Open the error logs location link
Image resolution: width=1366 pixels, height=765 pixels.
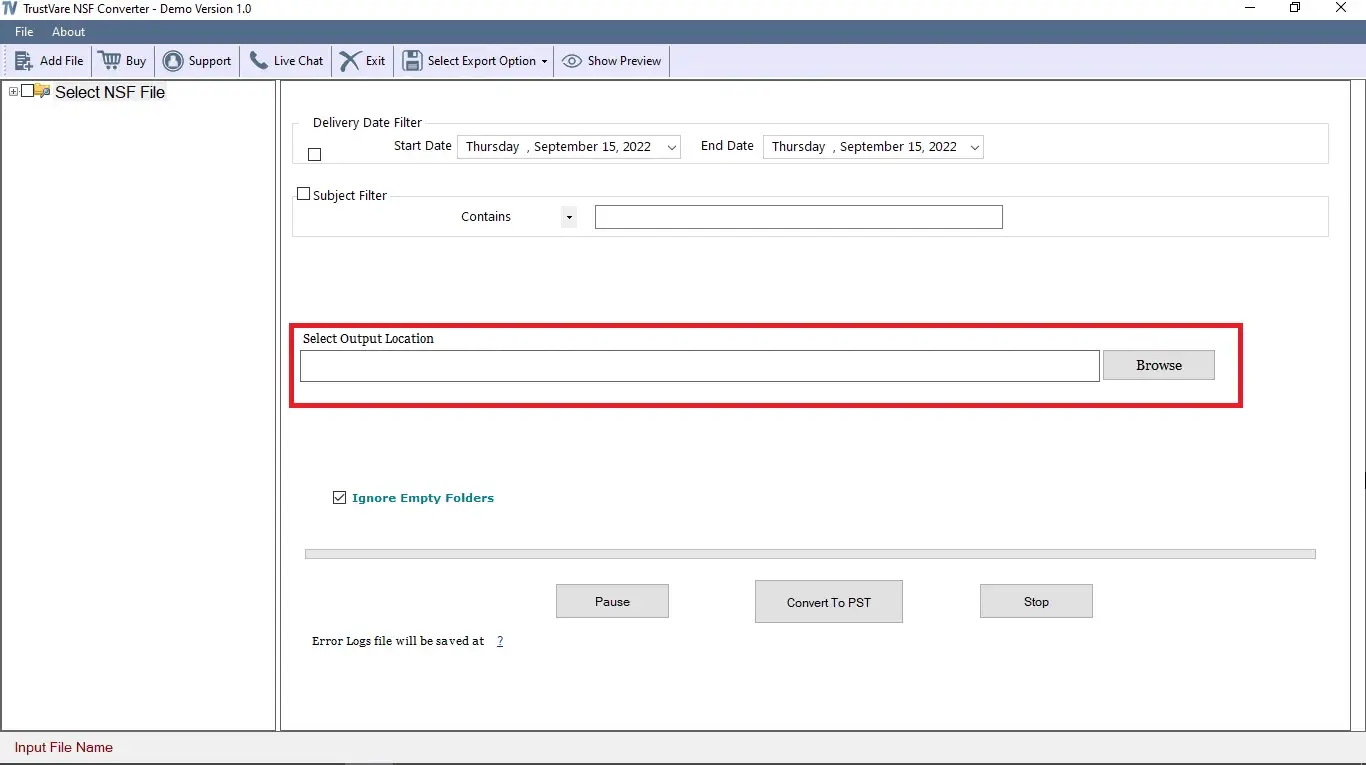500,641
